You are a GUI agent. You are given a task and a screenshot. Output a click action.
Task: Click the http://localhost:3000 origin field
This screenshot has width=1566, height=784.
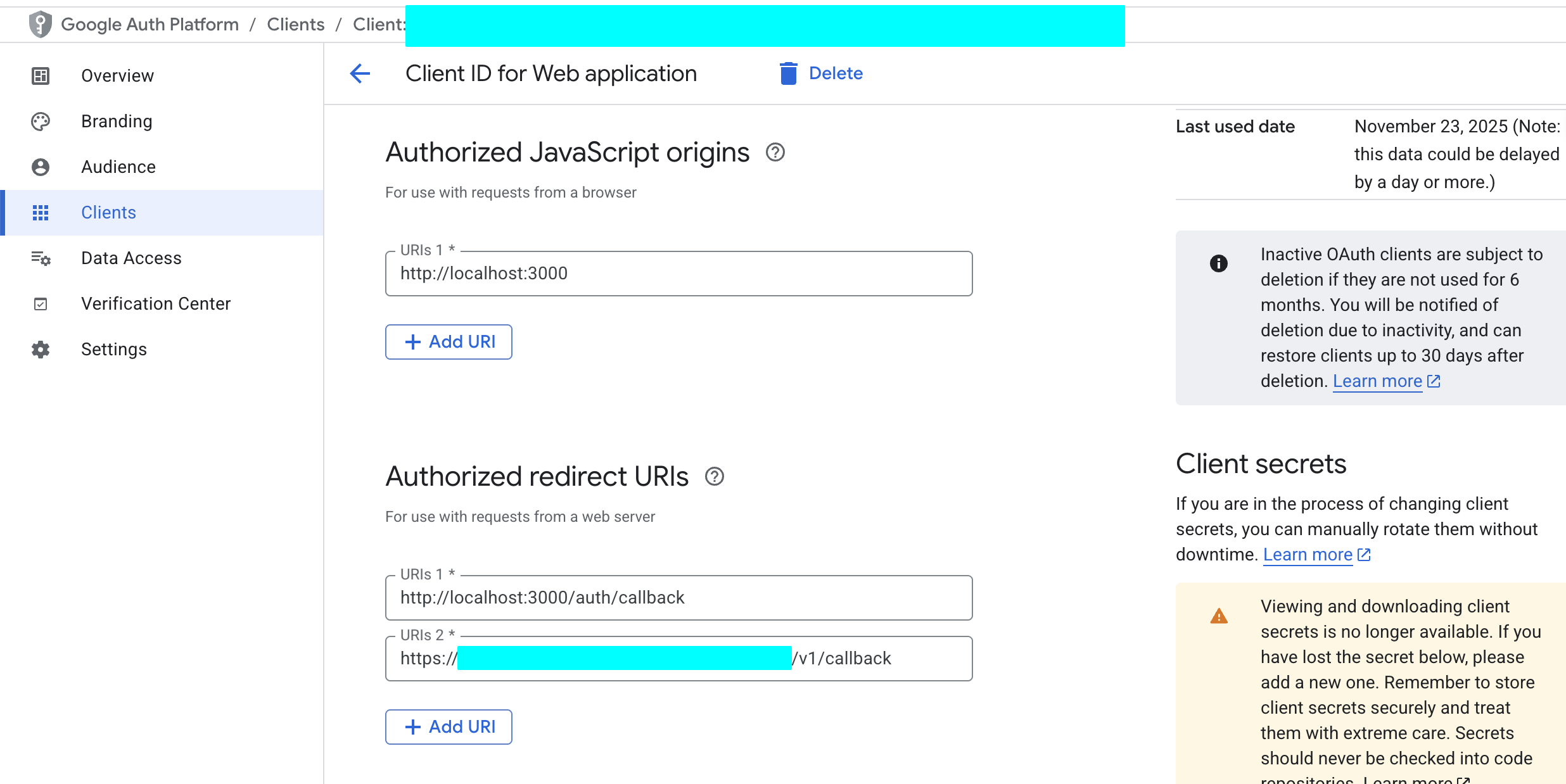(x=678, y=274)
